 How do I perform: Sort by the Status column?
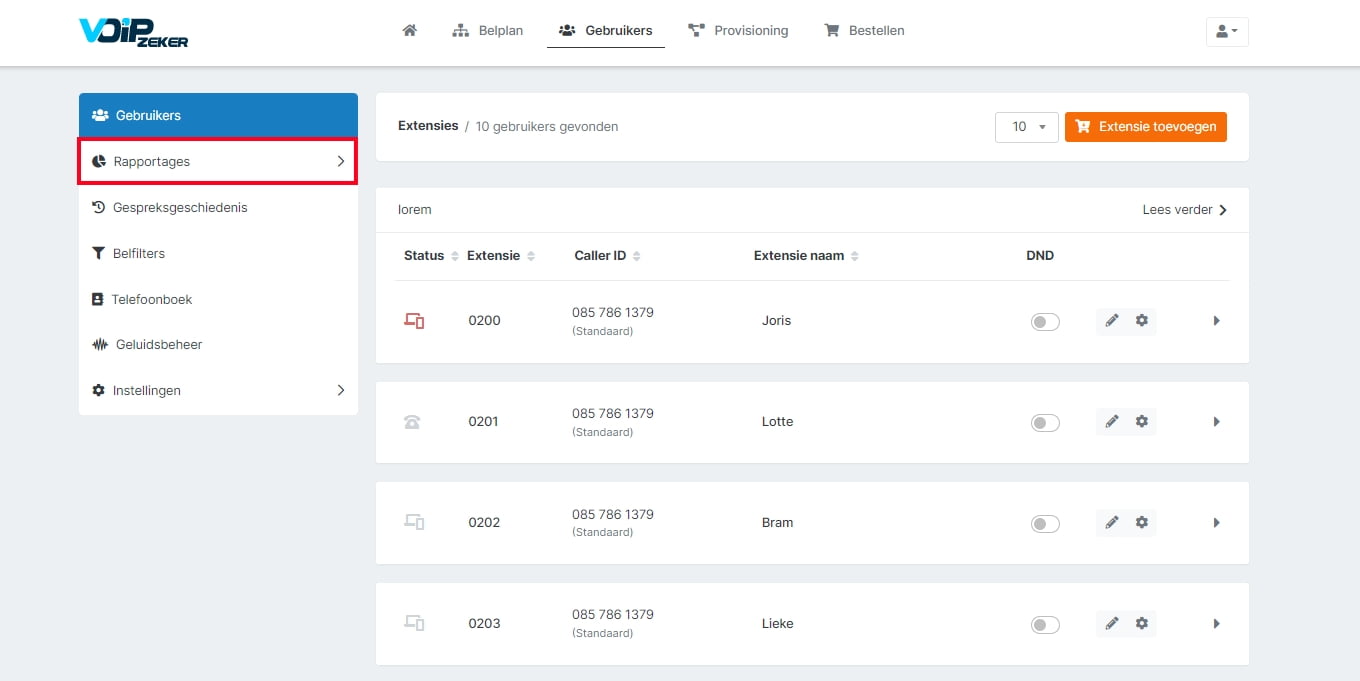click(x=431, y=256)
